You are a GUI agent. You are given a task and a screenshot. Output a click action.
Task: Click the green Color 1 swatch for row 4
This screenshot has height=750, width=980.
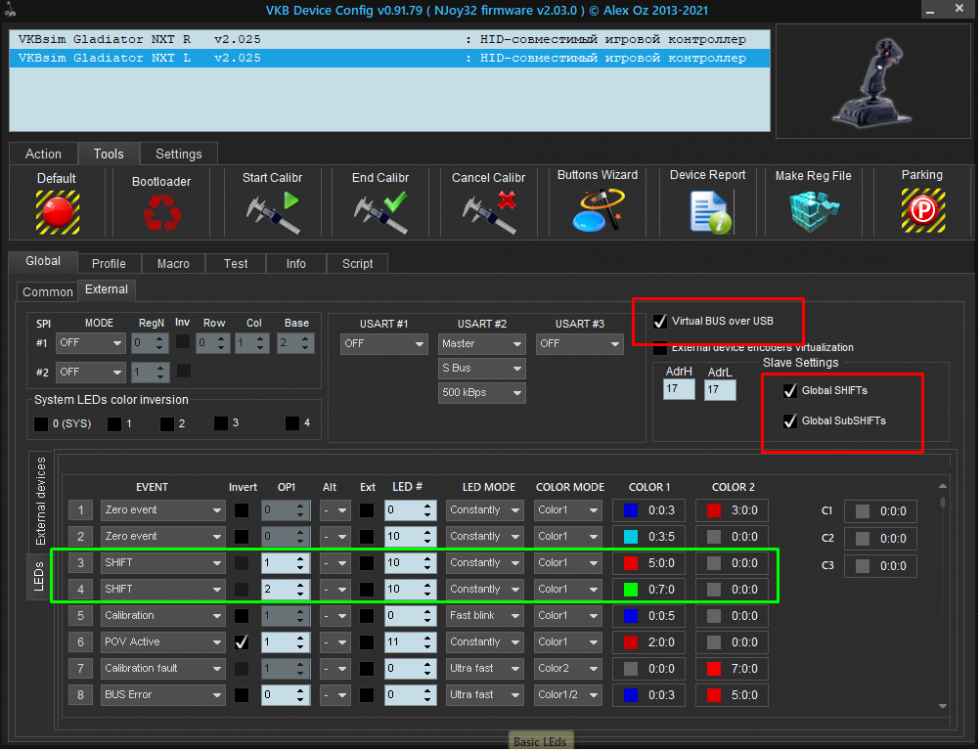coord(630,589)
